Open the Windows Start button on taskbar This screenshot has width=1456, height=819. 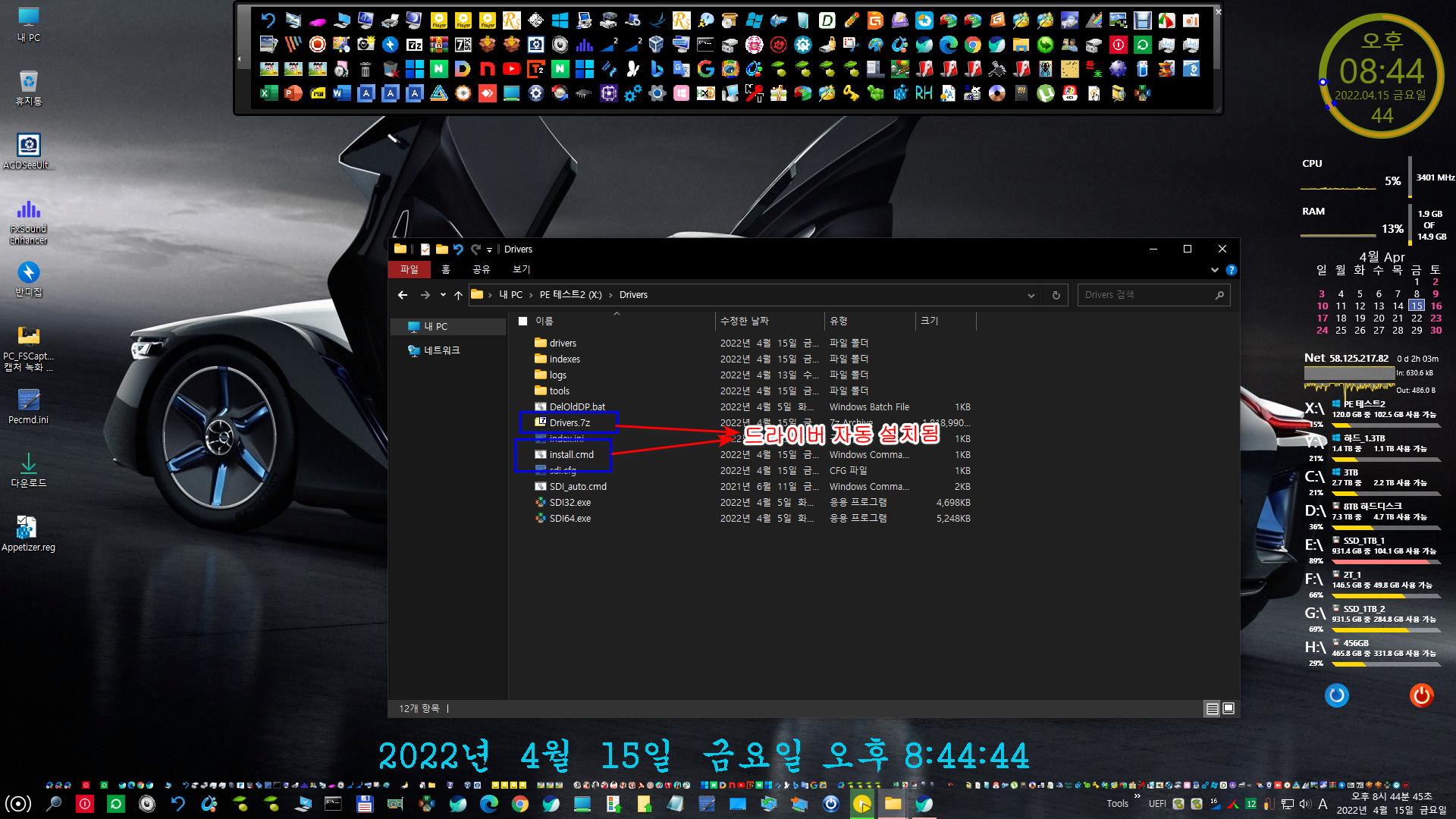pyautogui.click(x=18, y=804)
